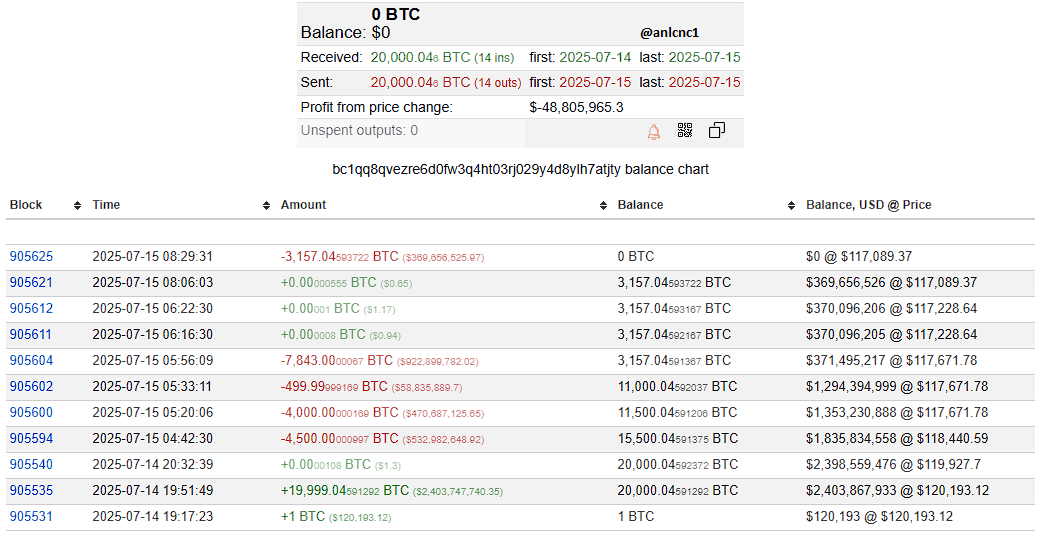Open block 905535 link
Image resolution: width=1040 pixels, height=537 pixels.
[31, 491]
